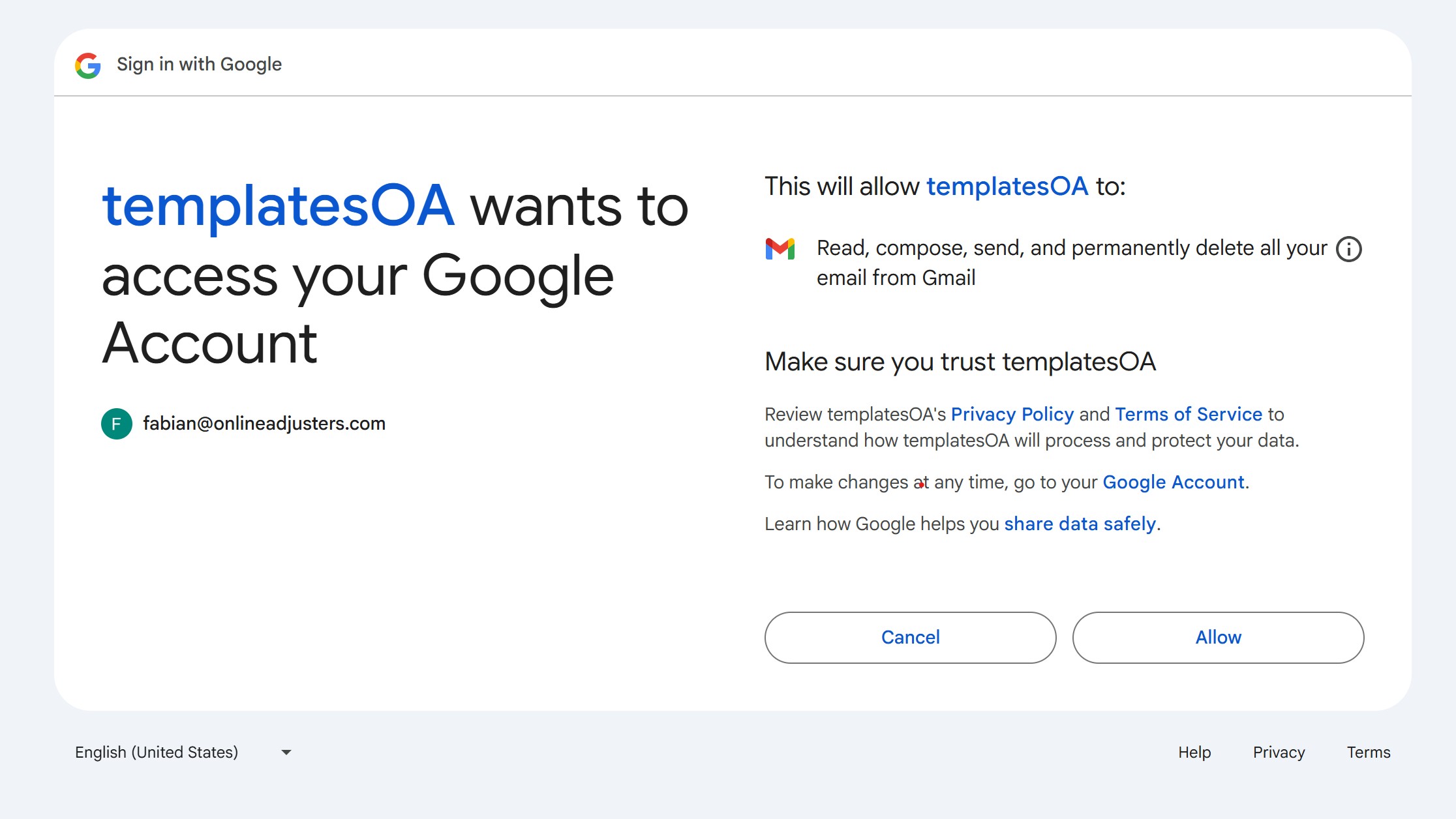Open templatesOA's Privacy Policy link

click(x=1012, y=414)
